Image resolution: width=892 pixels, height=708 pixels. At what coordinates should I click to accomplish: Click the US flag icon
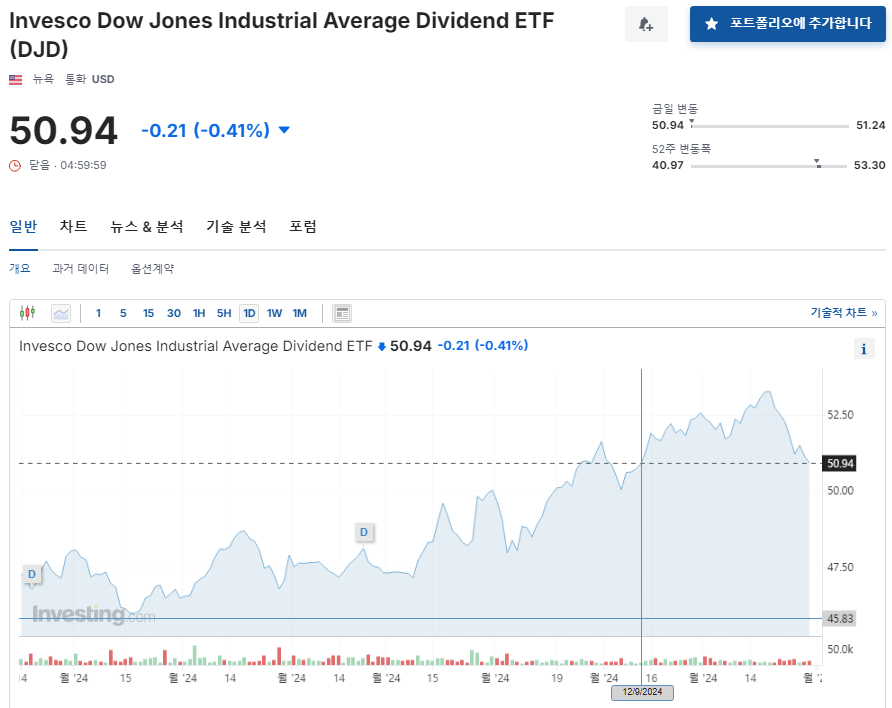[15, 80]
